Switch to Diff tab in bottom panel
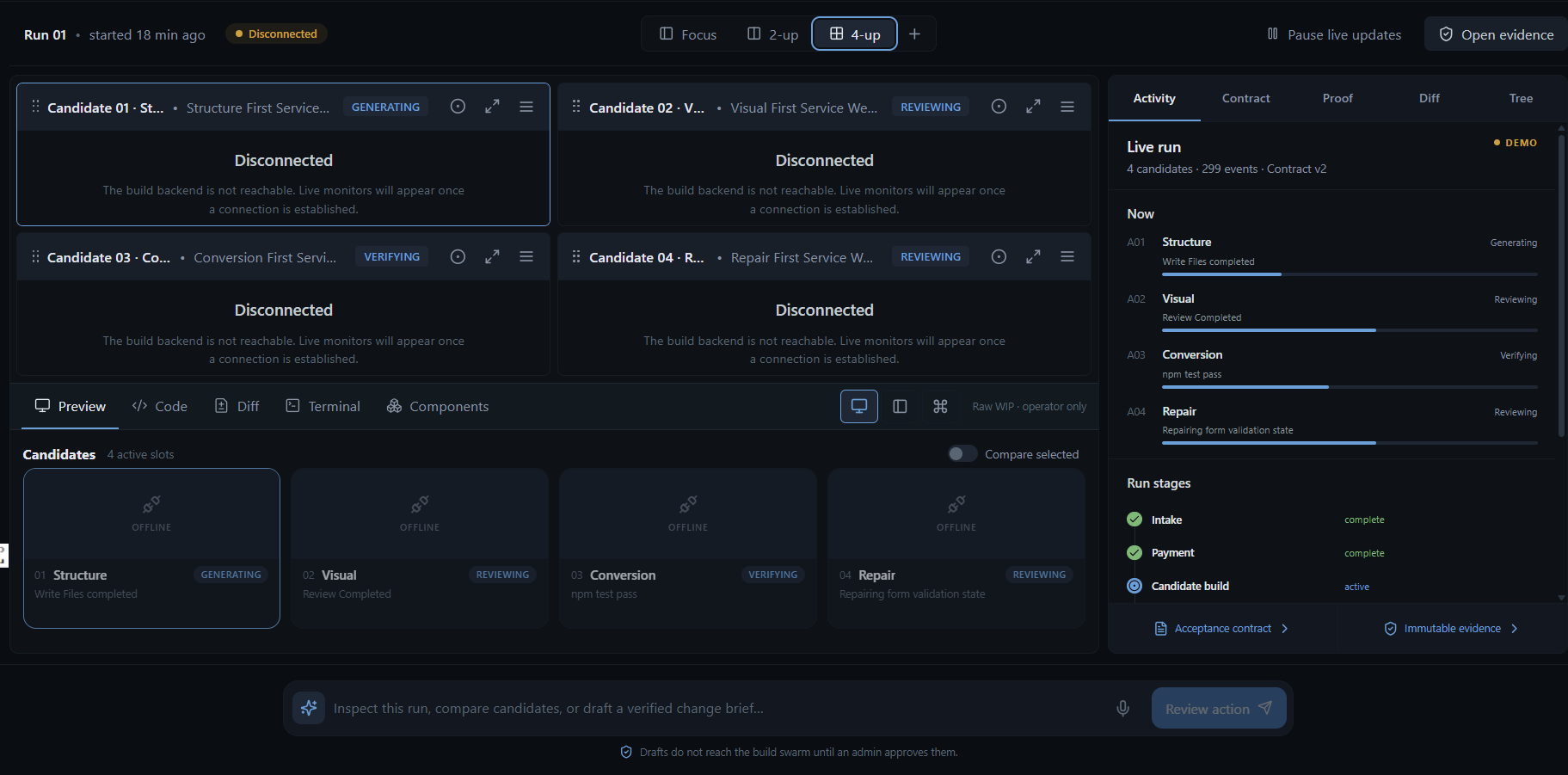The height and width of the screenshot is (775, 1568). 237,406
